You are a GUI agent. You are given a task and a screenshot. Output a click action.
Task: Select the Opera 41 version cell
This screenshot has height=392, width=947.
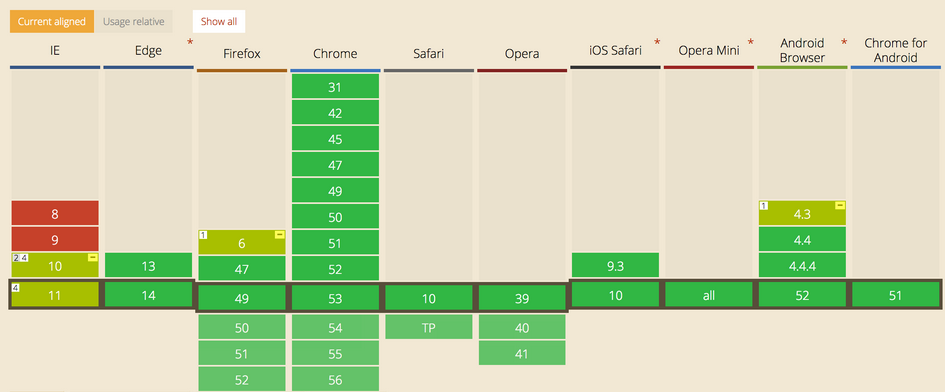point(522,353)
